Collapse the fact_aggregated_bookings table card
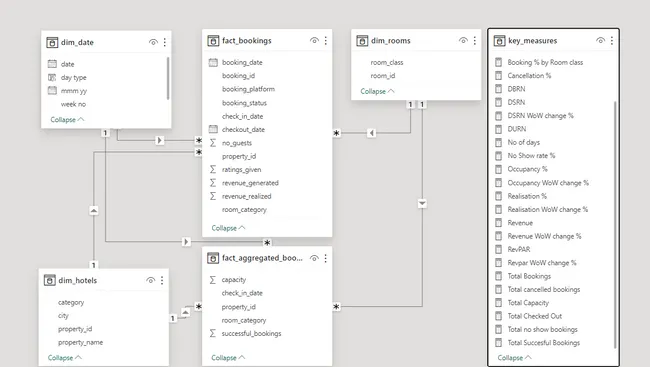This screenshot has height=367, width=650. [228, 357]
